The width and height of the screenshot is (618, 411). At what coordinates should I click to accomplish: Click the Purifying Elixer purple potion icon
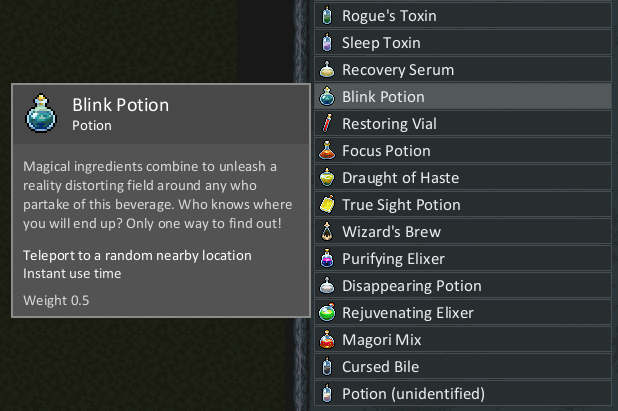(327, 259)
